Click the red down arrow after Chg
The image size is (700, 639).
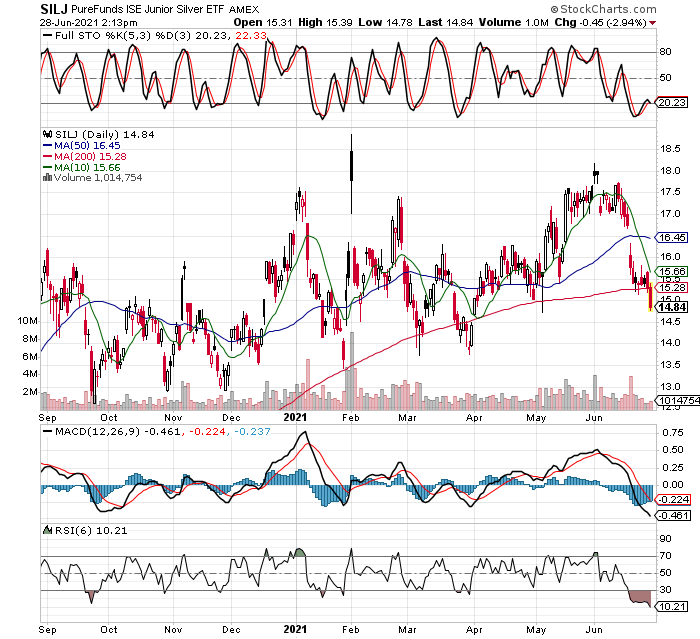pos(653,23)
